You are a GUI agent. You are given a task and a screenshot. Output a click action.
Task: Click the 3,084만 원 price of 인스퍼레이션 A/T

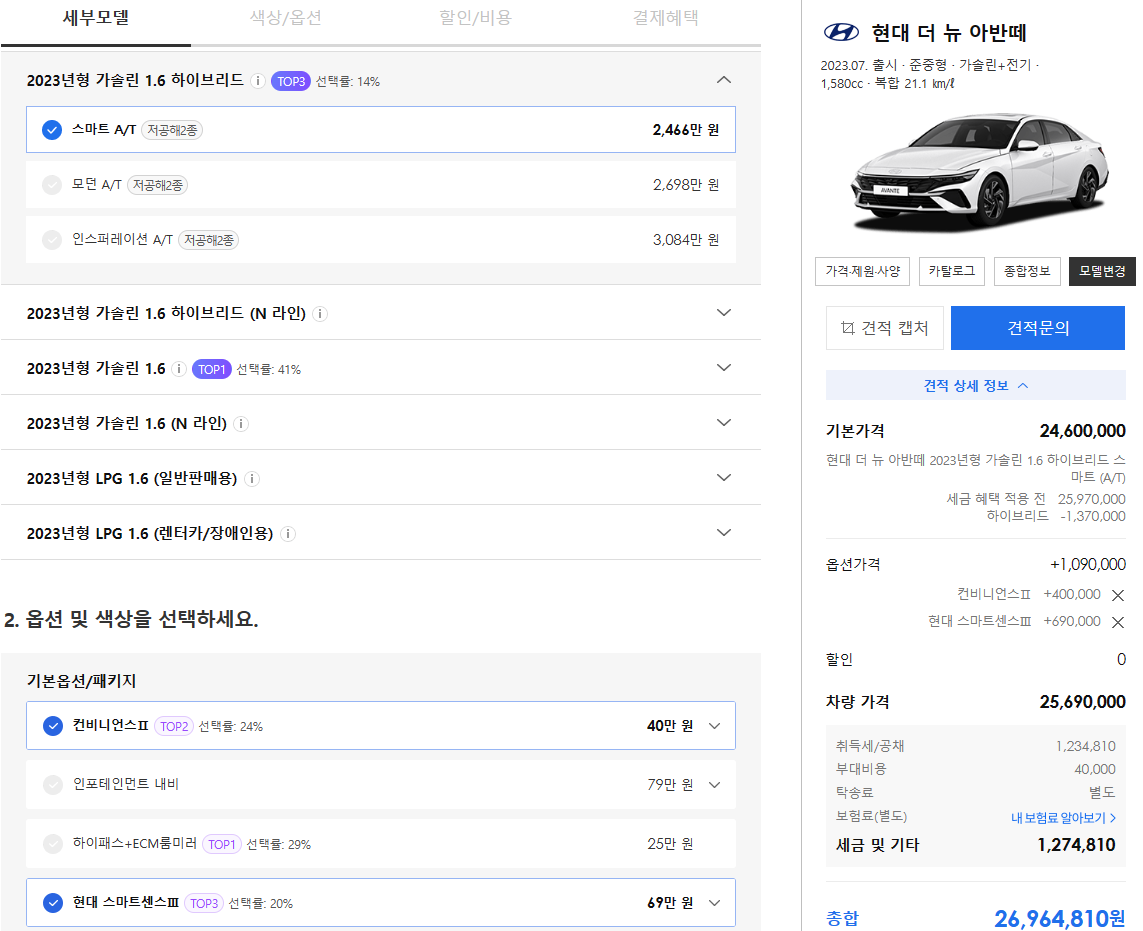click(686, 240)
